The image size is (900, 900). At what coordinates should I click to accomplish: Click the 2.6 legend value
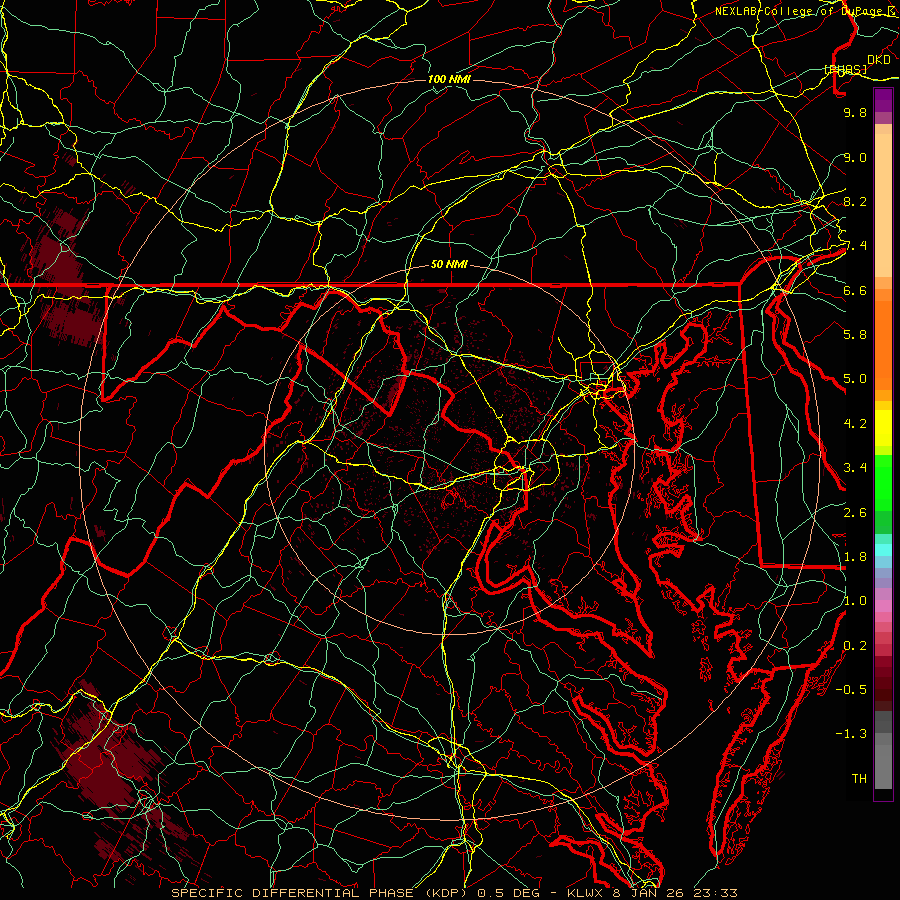pyautogui.click(x=855, y=513)
